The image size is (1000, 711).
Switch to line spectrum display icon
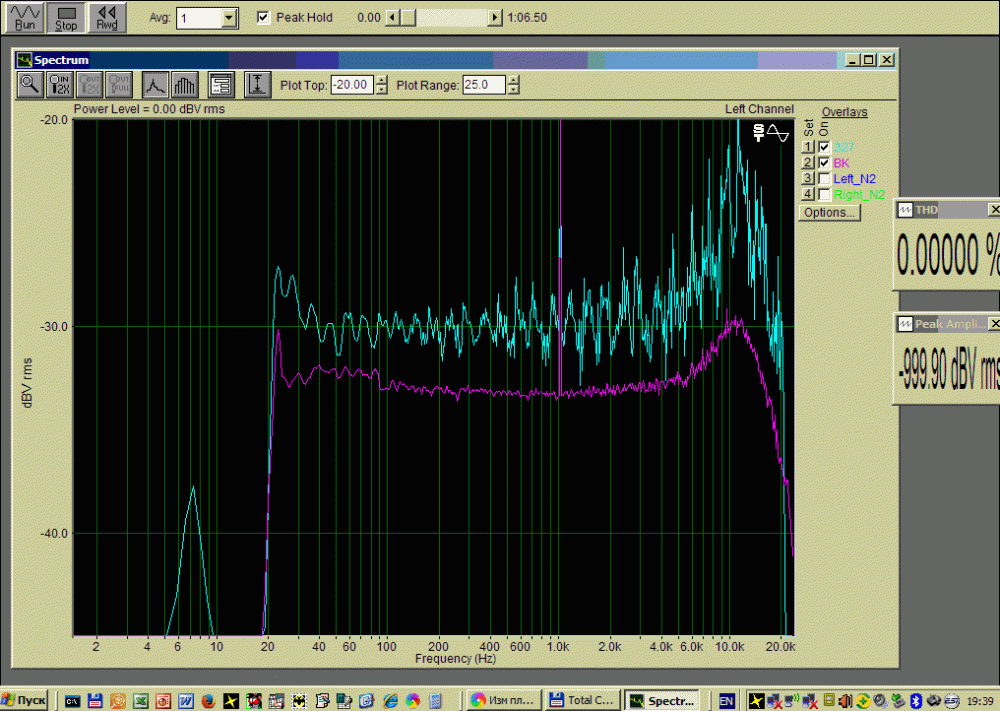155,85
